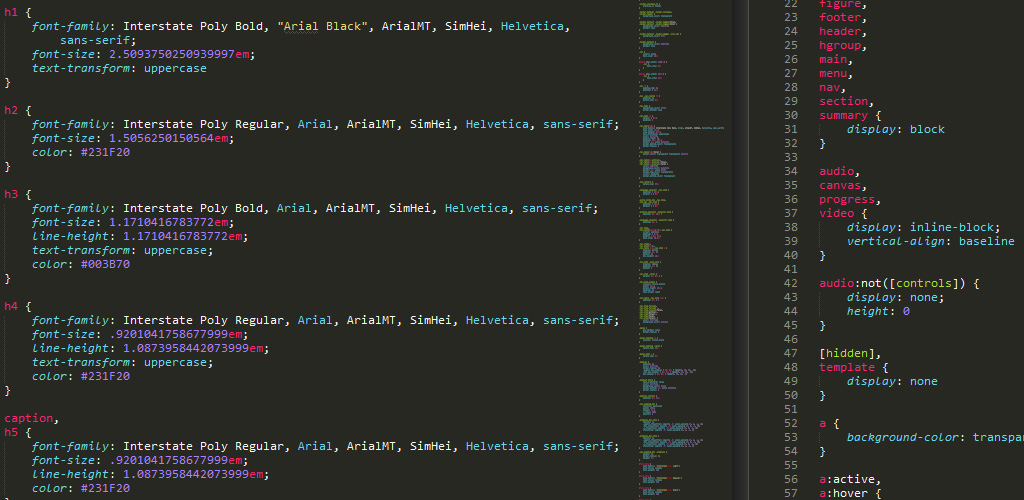This screenshot has width=1024, height=500.
Task: Click the display property on line 49
Action: [x=871, y=381]
